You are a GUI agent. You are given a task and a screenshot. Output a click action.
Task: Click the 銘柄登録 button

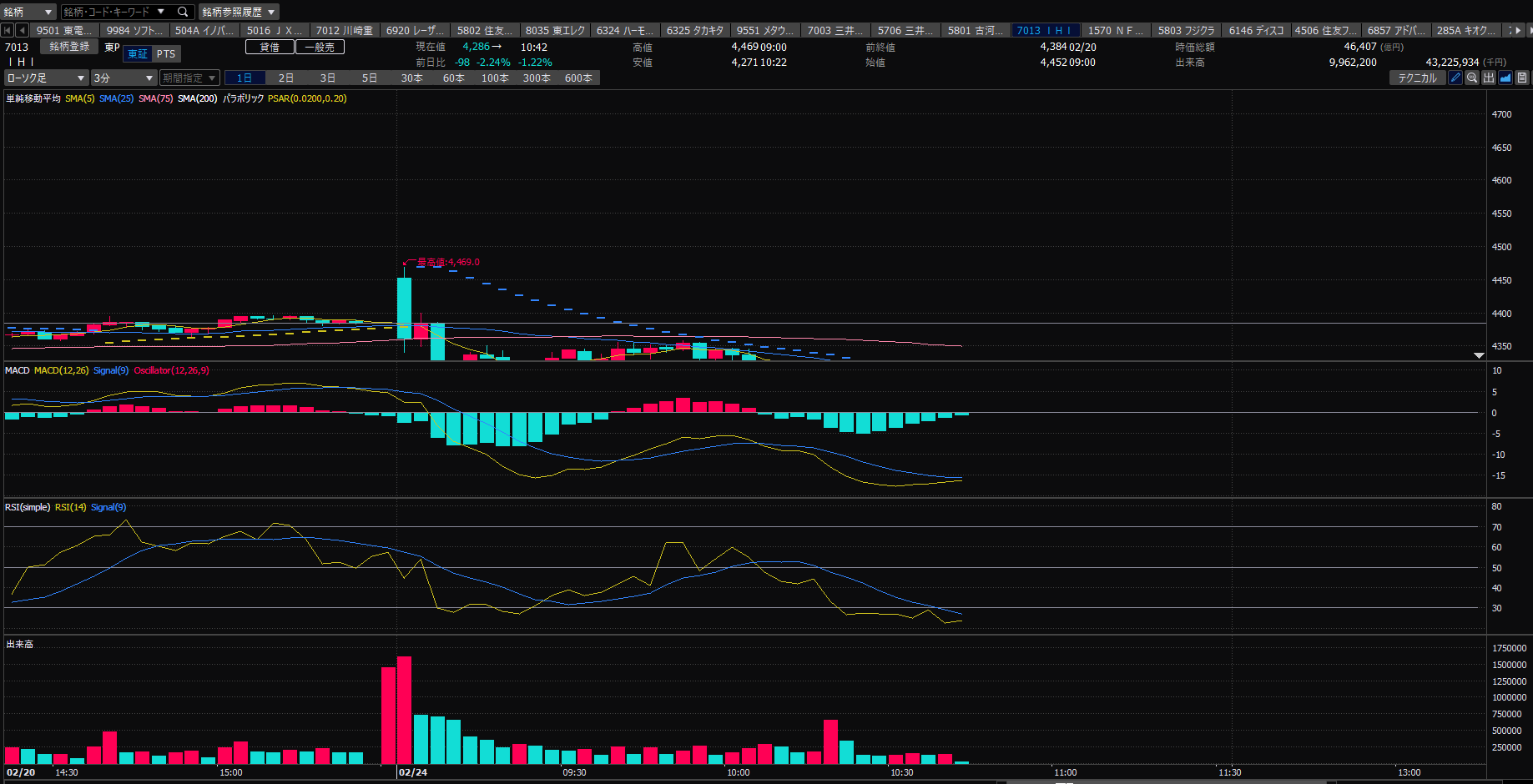(x=69, y=47)
